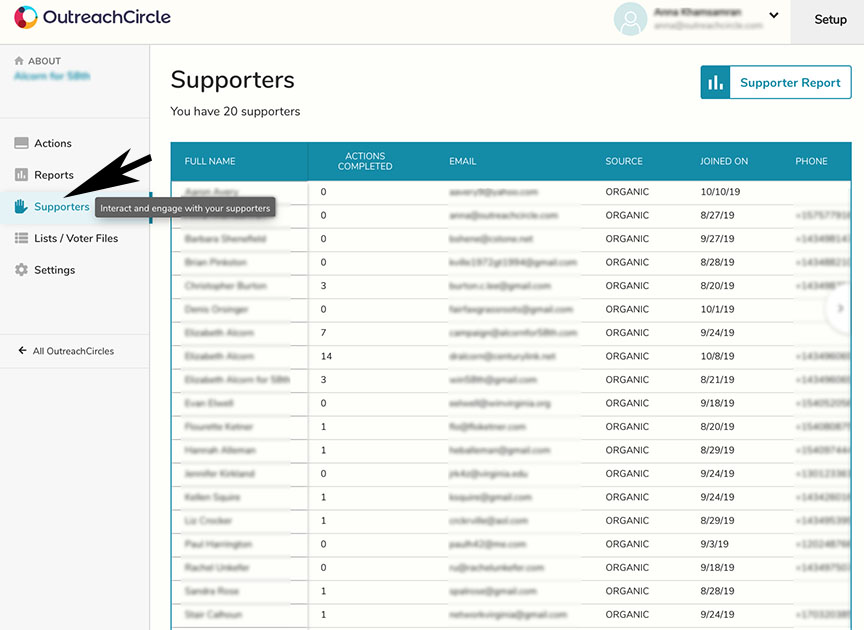Go back to All OutreachCircles
The height and width of the screenshot is (630, 864).
(x=73, y=351)
